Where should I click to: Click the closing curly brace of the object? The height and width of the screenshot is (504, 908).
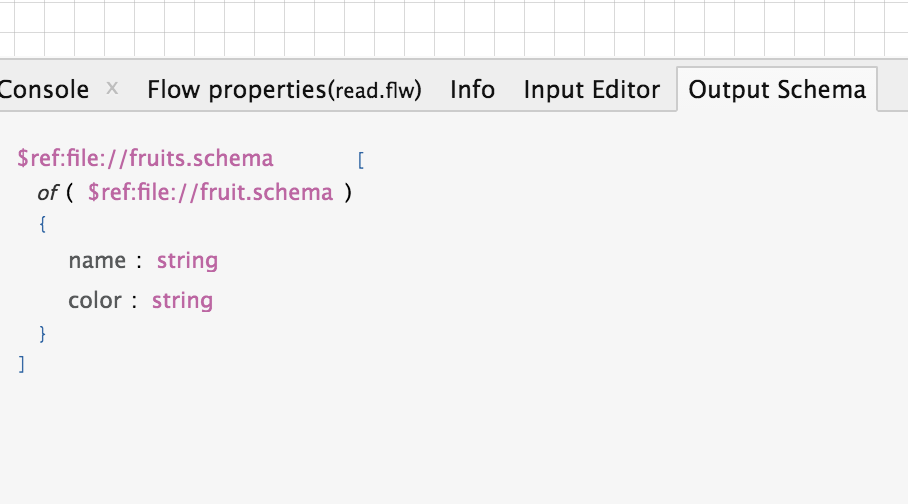[x=42, y=334]
